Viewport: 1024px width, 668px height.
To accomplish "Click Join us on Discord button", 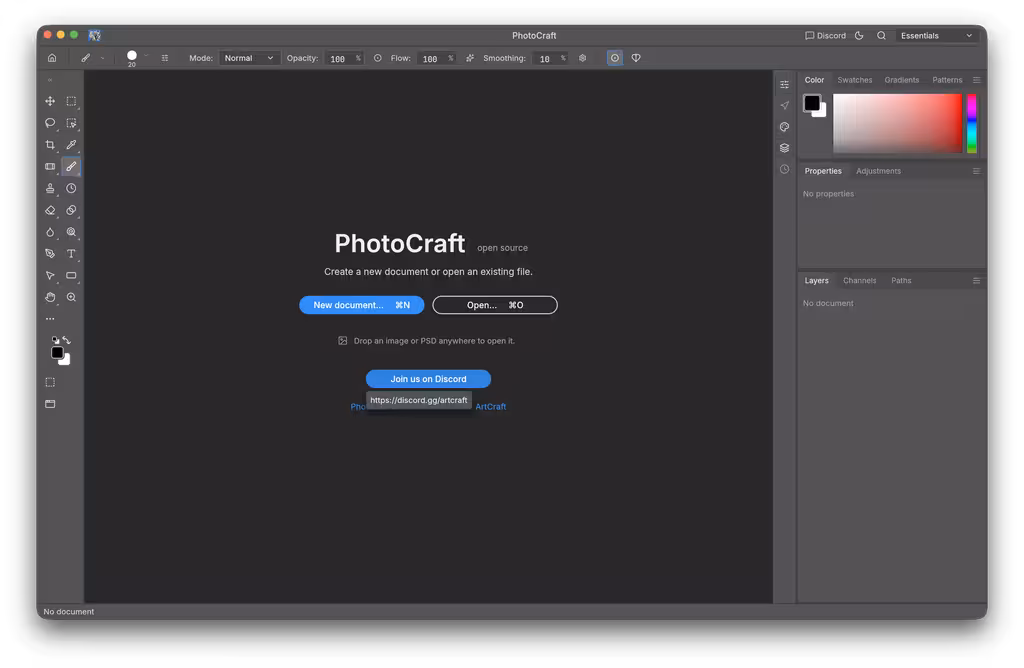I will coord(428,379).
